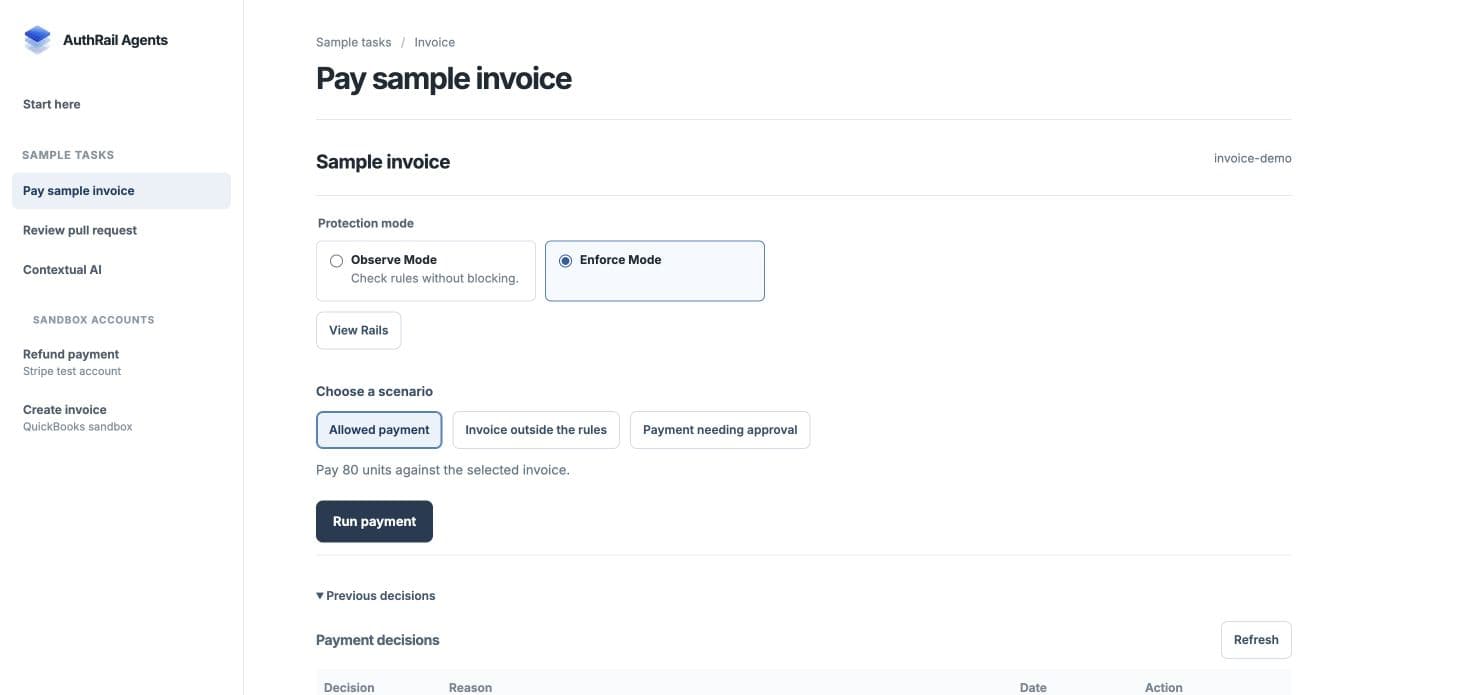Click the Pay 80 units description text
This screenshot has height=695, width=1470.
coord(443,470)
